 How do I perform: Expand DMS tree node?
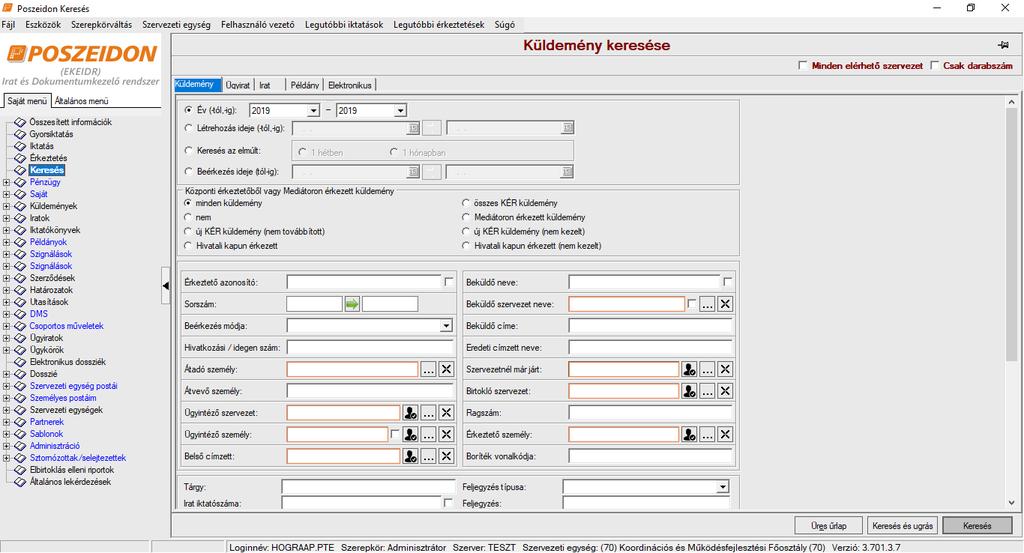pyautogui.click(x=7, y=314)
